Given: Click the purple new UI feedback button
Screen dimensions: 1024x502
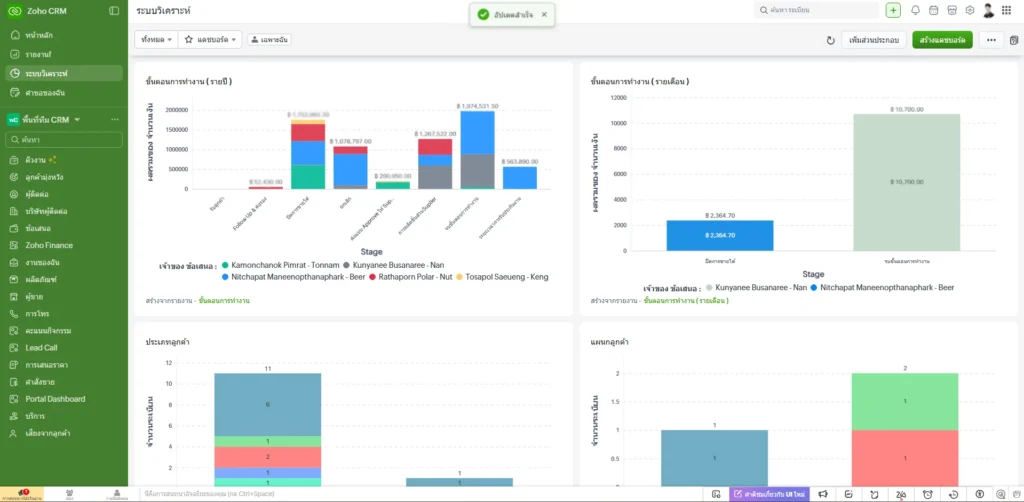Looking at the screenshot, I should (769, 494).
